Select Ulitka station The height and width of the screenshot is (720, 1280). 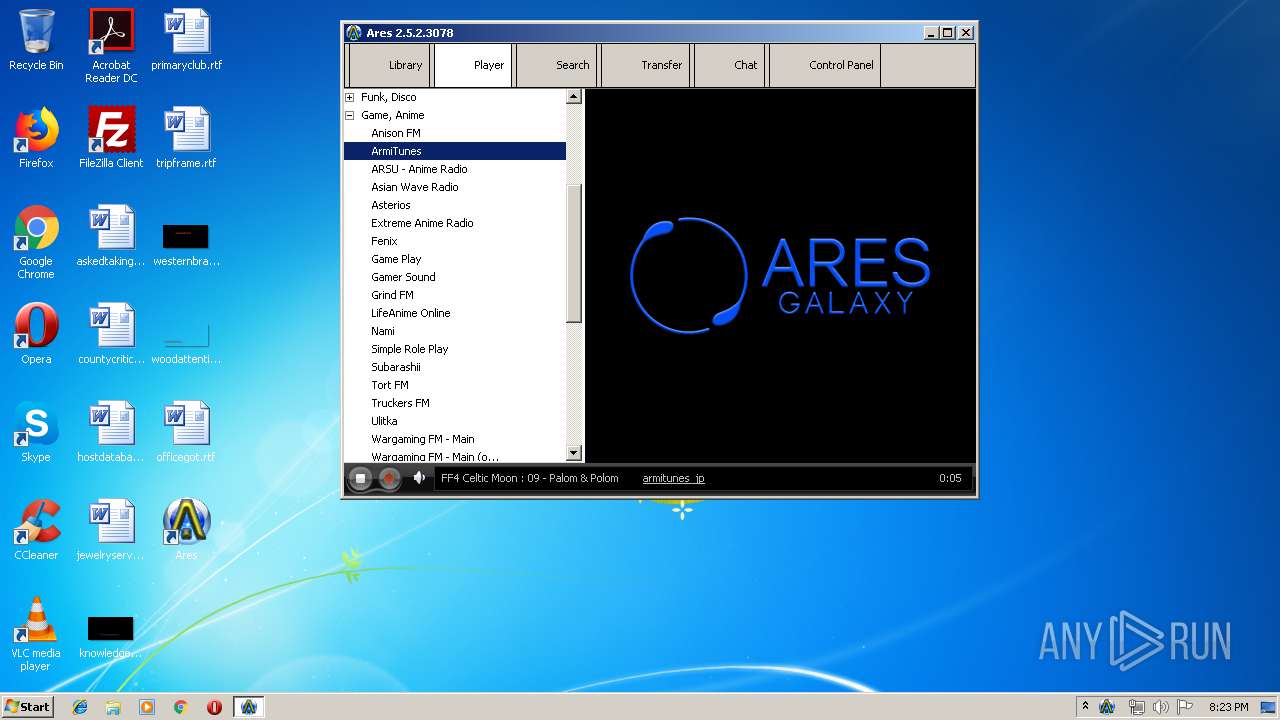click(x=384, y=421)
